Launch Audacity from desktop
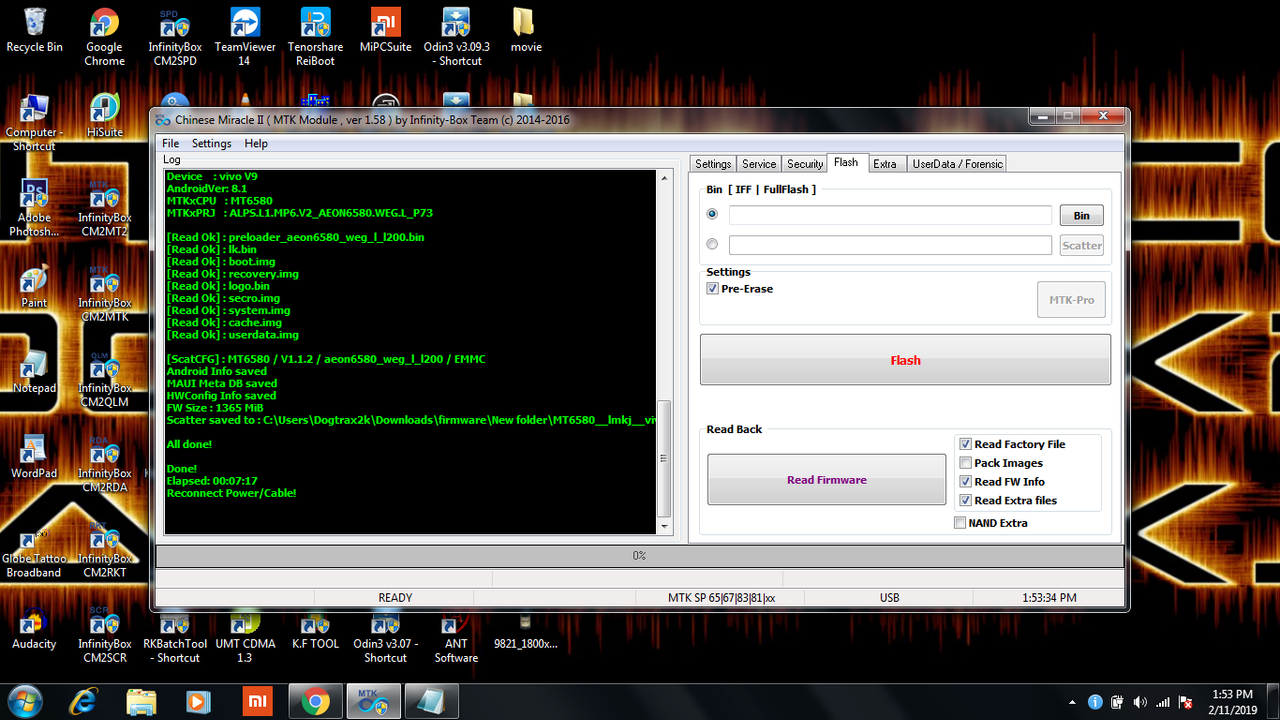 pyautogui.click(x=34, y=628)
